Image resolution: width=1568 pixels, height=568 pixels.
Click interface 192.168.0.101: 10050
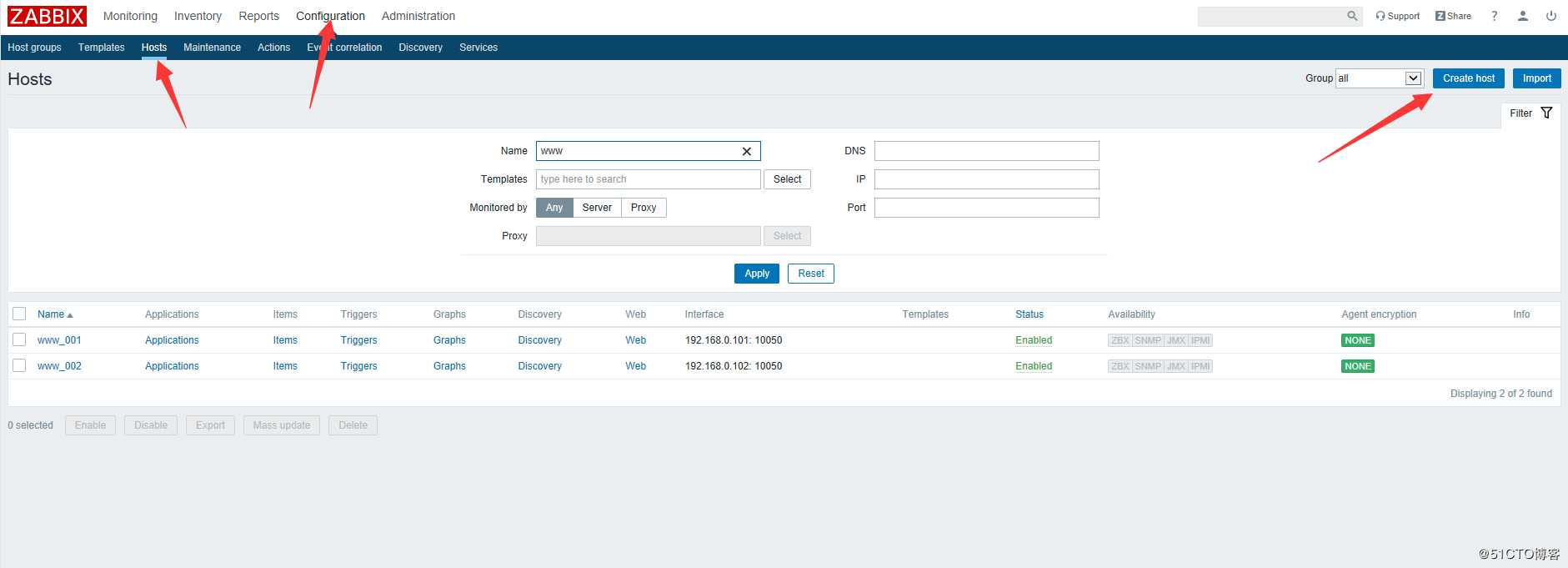(734, 340)
